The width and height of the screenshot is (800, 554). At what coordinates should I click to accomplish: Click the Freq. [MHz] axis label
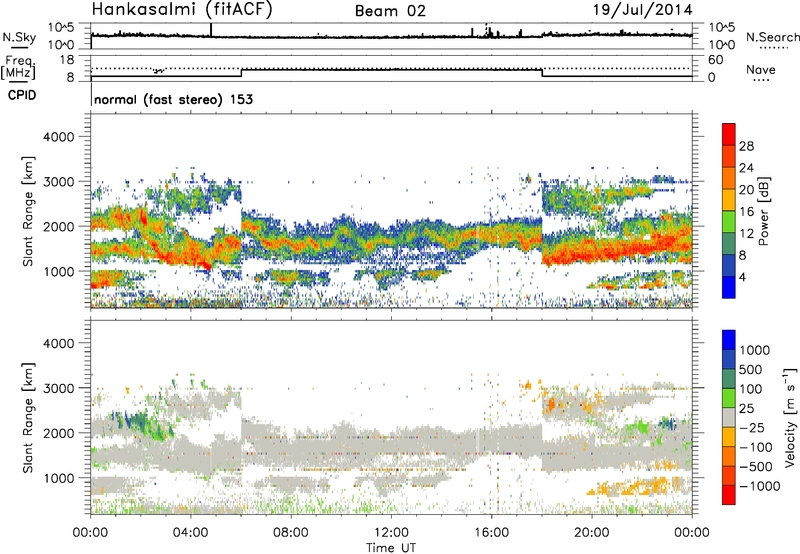pos(18,68)
